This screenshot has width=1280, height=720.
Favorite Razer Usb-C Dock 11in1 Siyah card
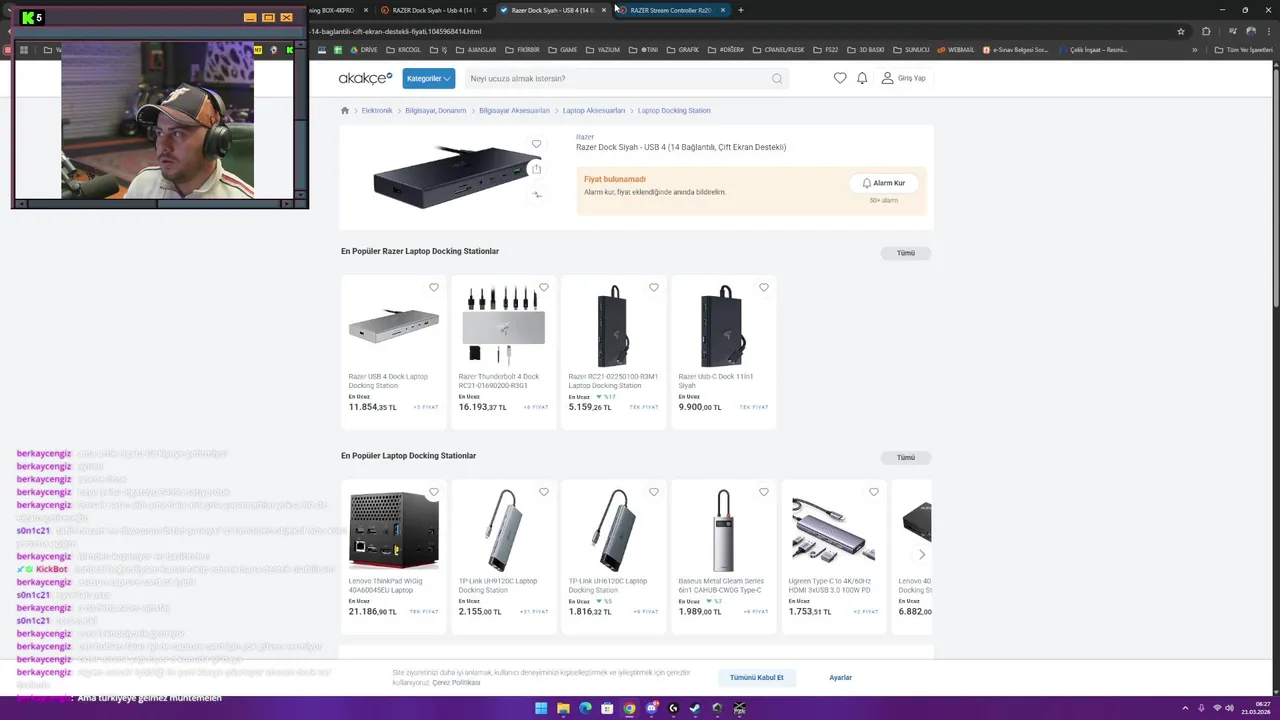click(764, 288)
